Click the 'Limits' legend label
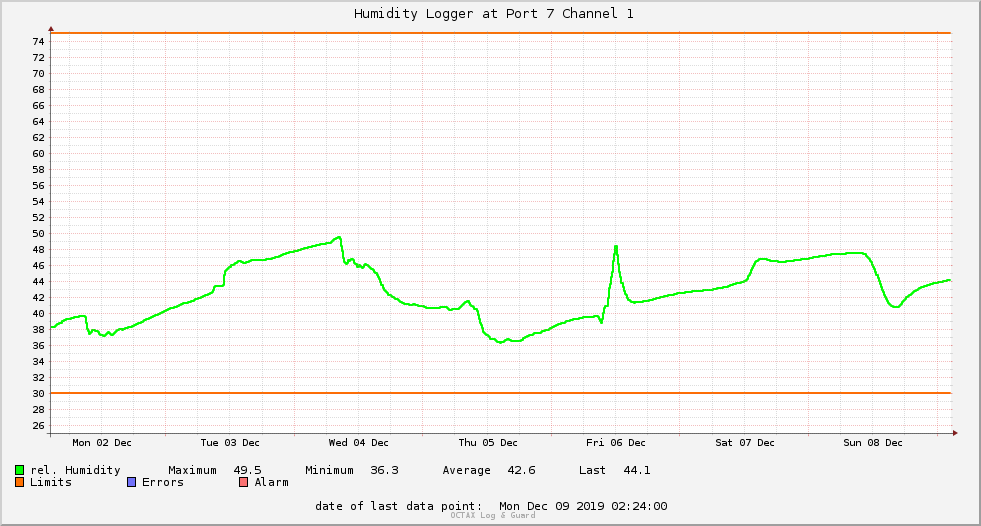 tap(51, 482)
